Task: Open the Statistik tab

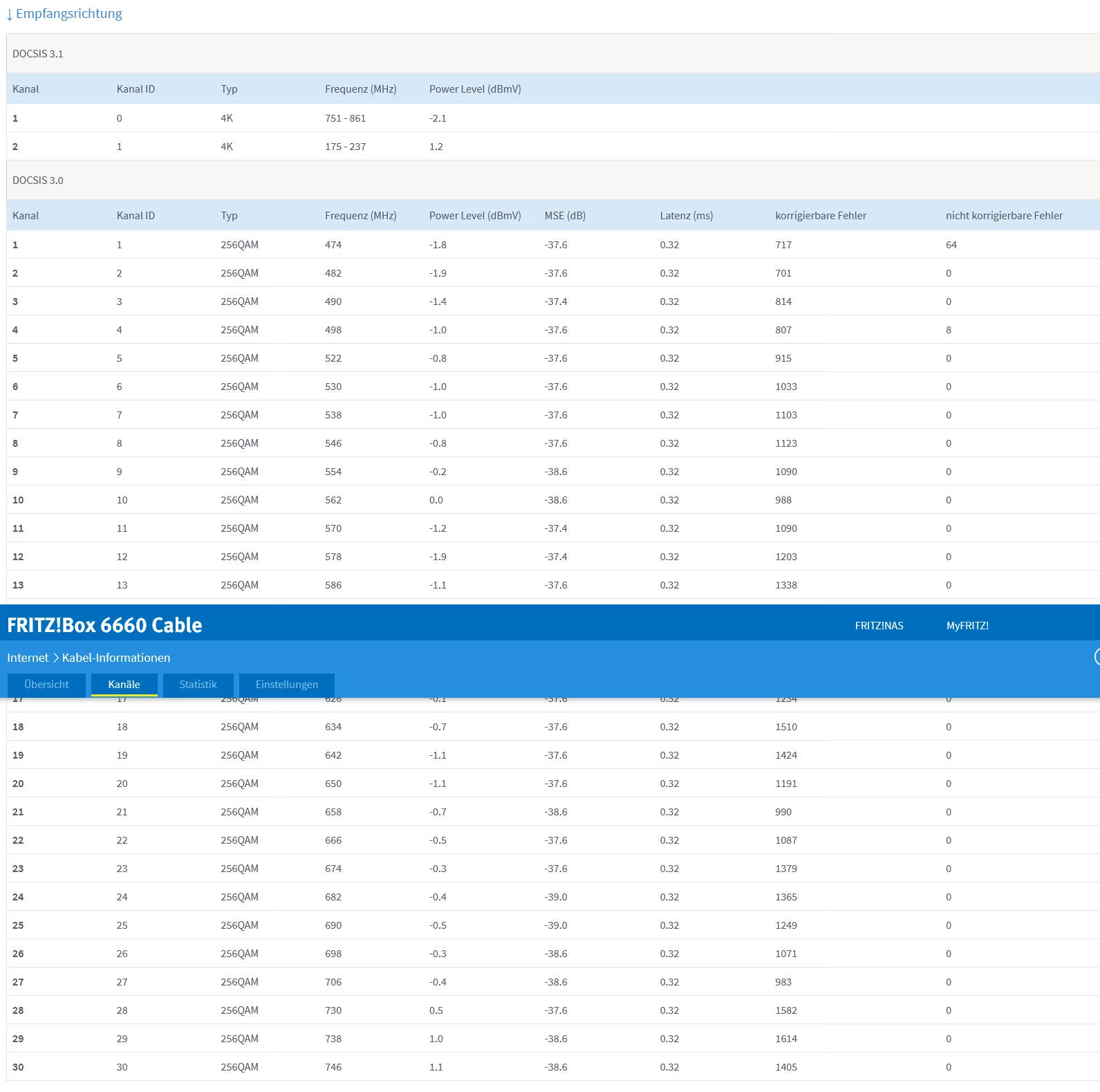Action: [x=198, y=685]
